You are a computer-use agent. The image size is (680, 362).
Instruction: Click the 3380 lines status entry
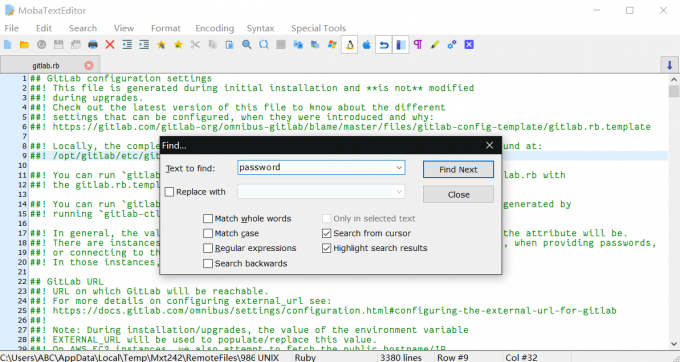click(x=401, y=358)
